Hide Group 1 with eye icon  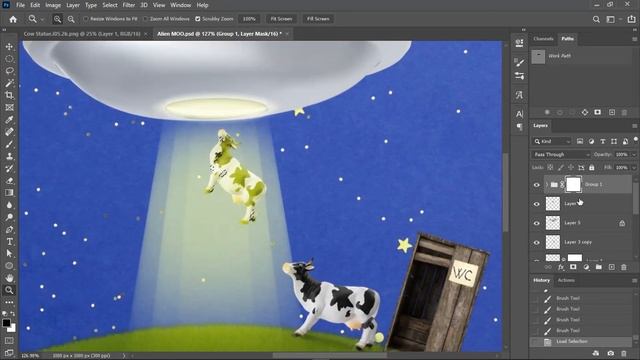(x=537, y=185)
